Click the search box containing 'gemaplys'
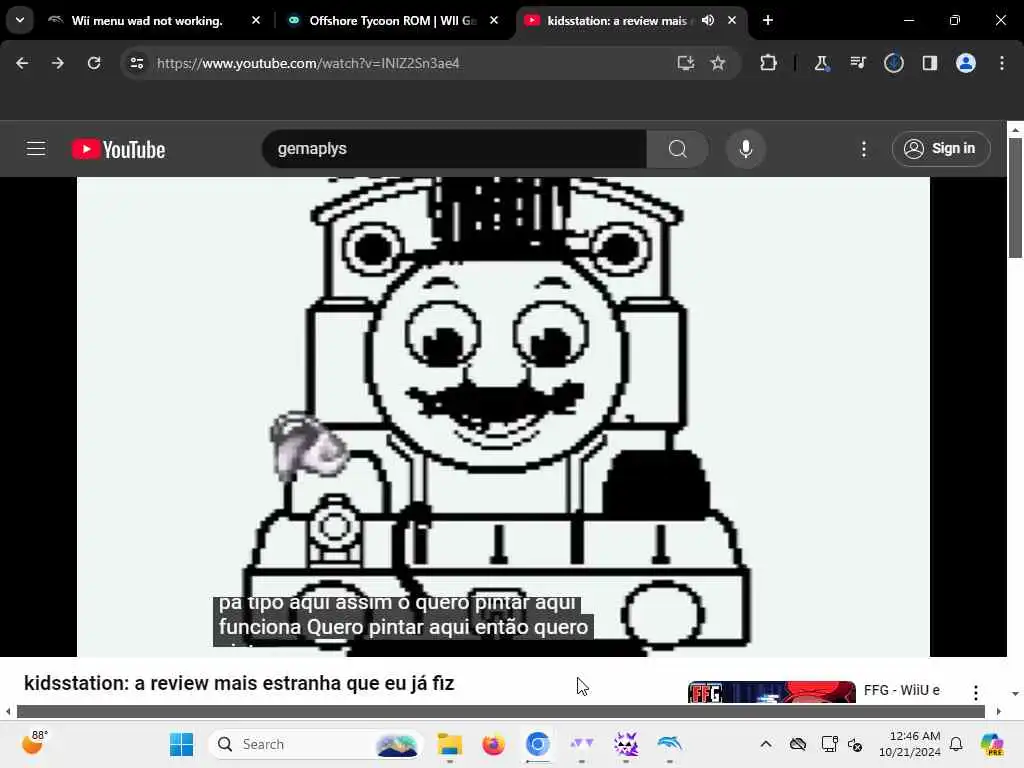 tap(454, 149)
